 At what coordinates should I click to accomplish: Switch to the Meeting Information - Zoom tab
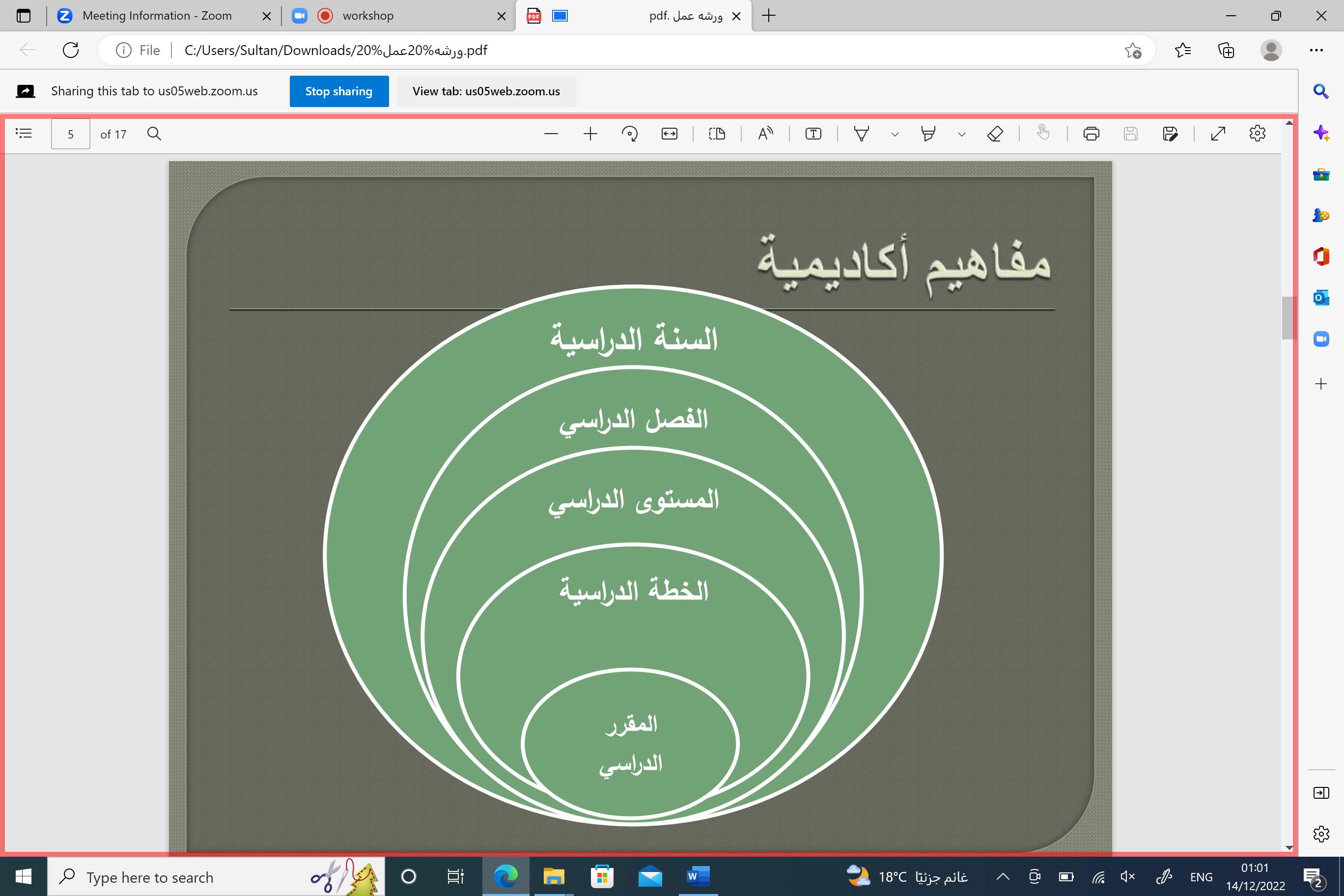(x=157, y=15)
